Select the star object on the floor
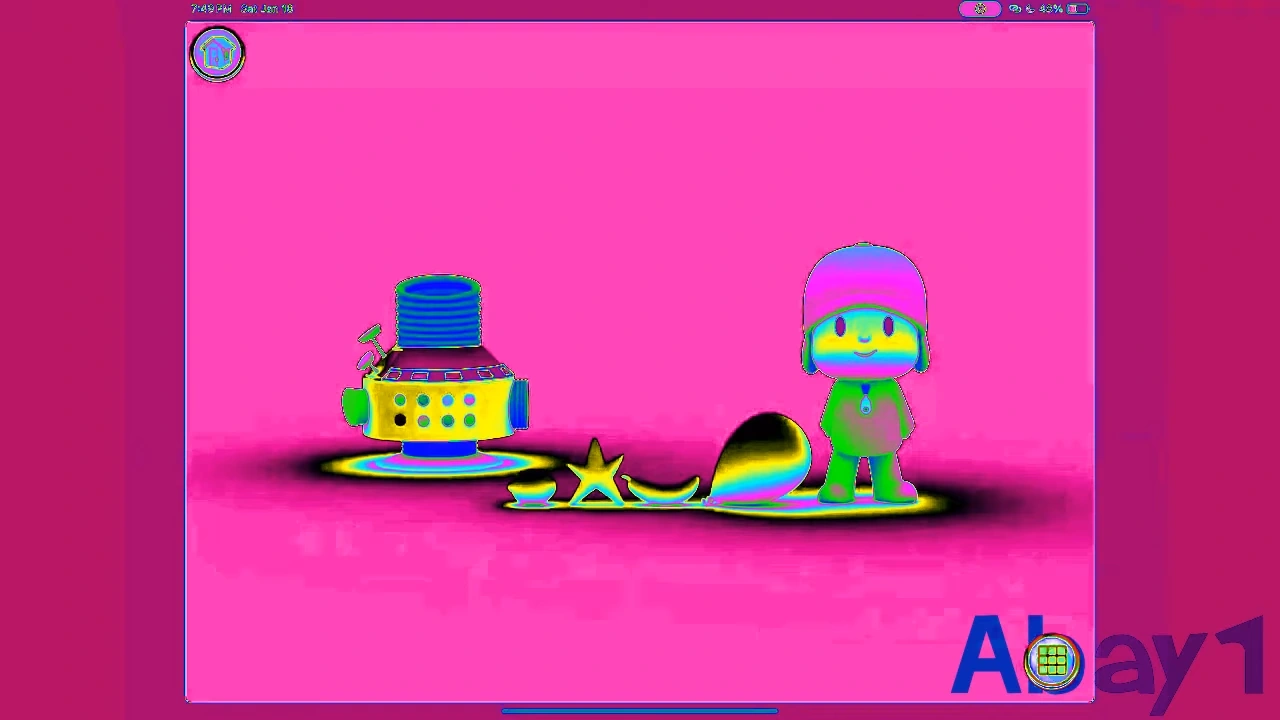Image resolution: width=1280 pixels, height=720 pixels. [596, 471]
